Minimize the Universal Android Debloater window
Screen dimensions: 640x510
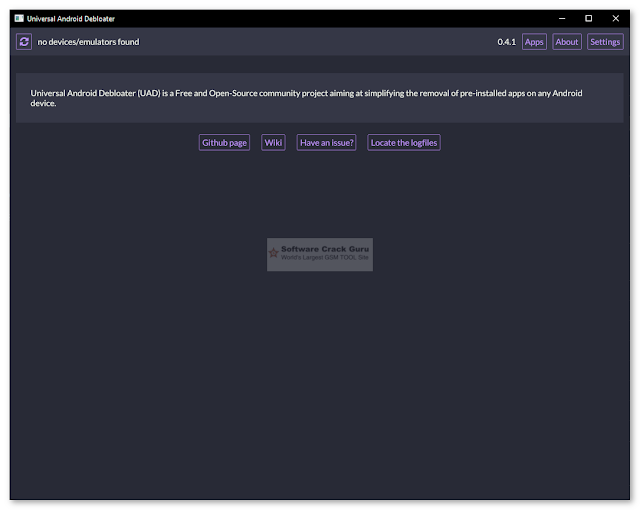click(562, 18)
